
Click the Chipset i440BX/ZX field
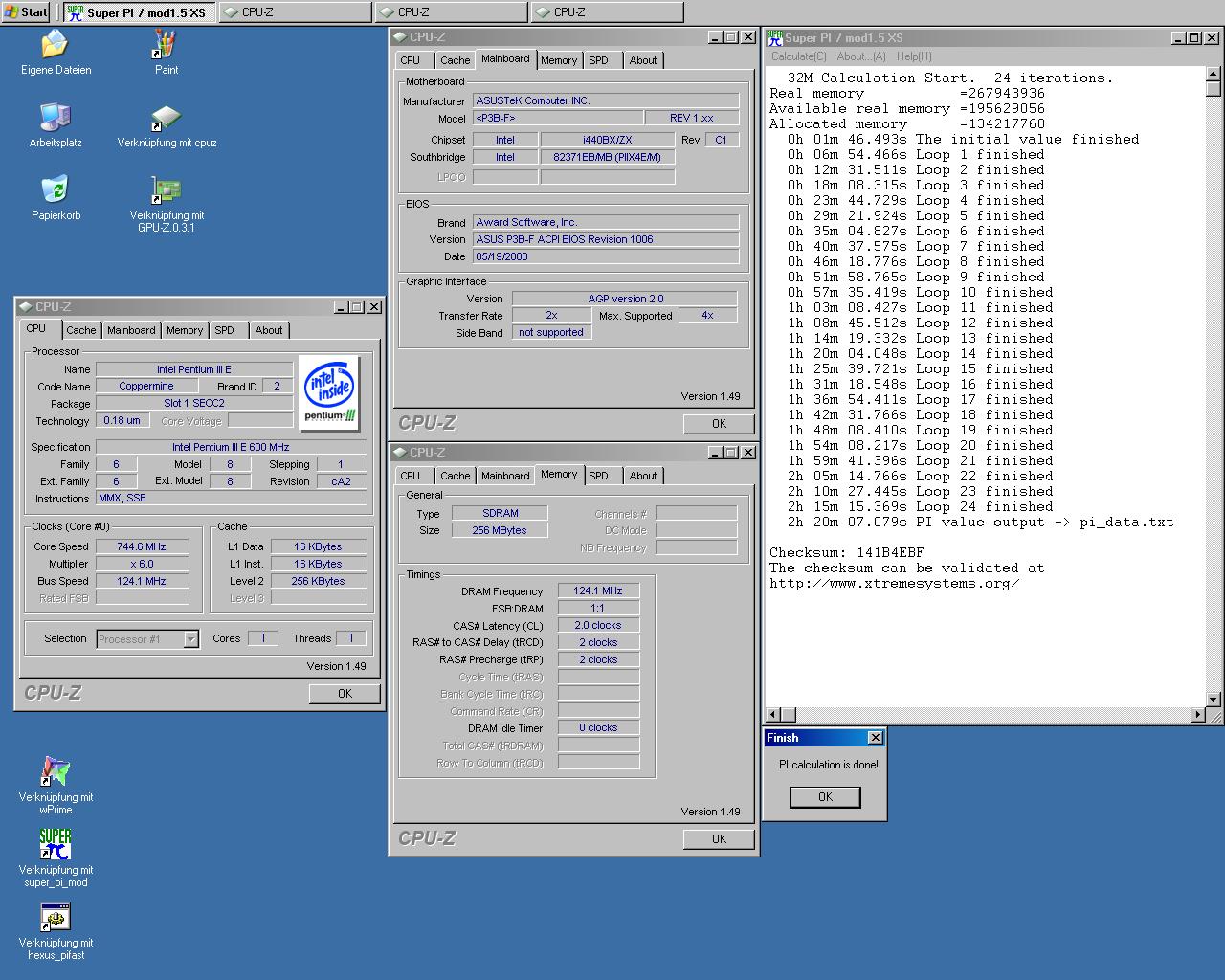tap(607, 140)
